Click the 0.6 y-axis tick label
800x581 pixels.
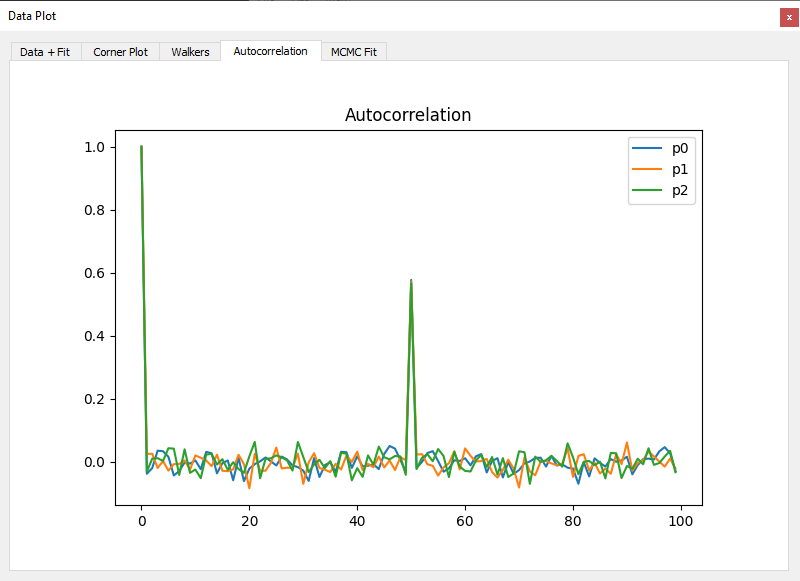(x=94, y=273)
